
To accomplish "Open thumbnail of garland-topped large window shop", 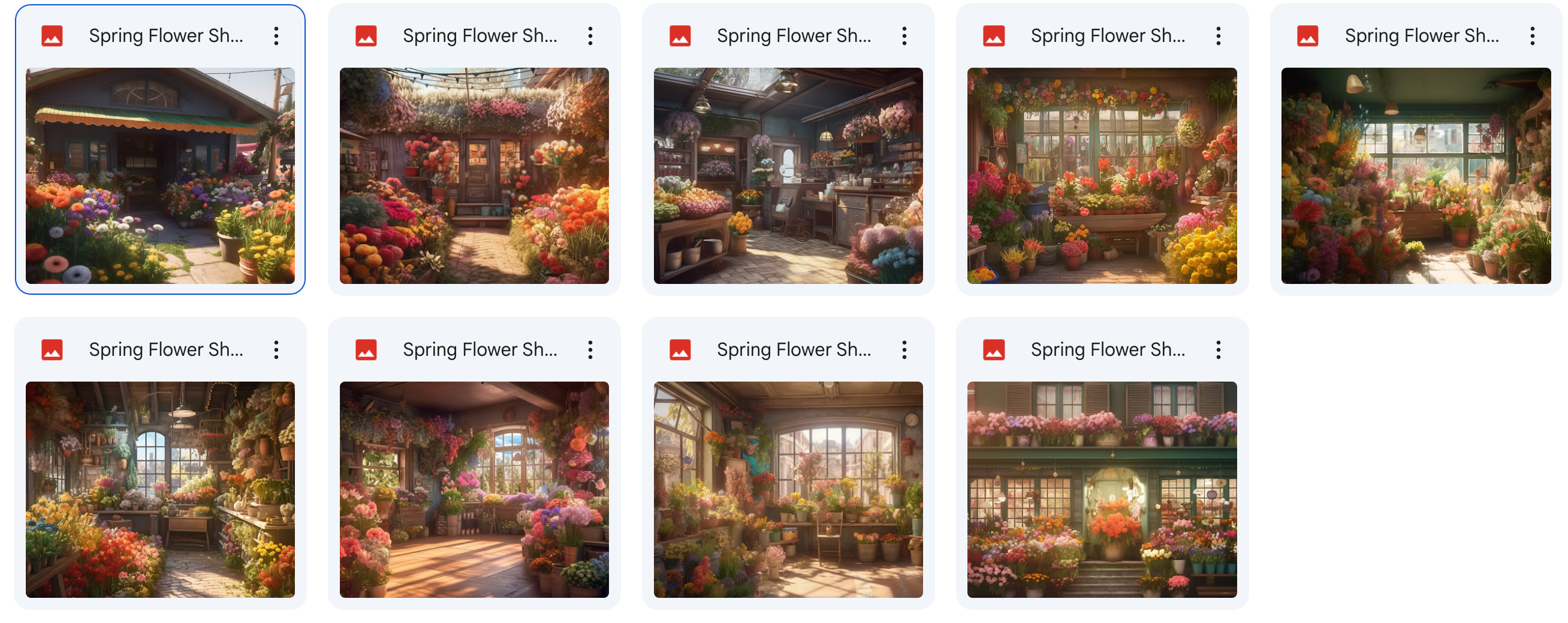I will point(1102,176).
